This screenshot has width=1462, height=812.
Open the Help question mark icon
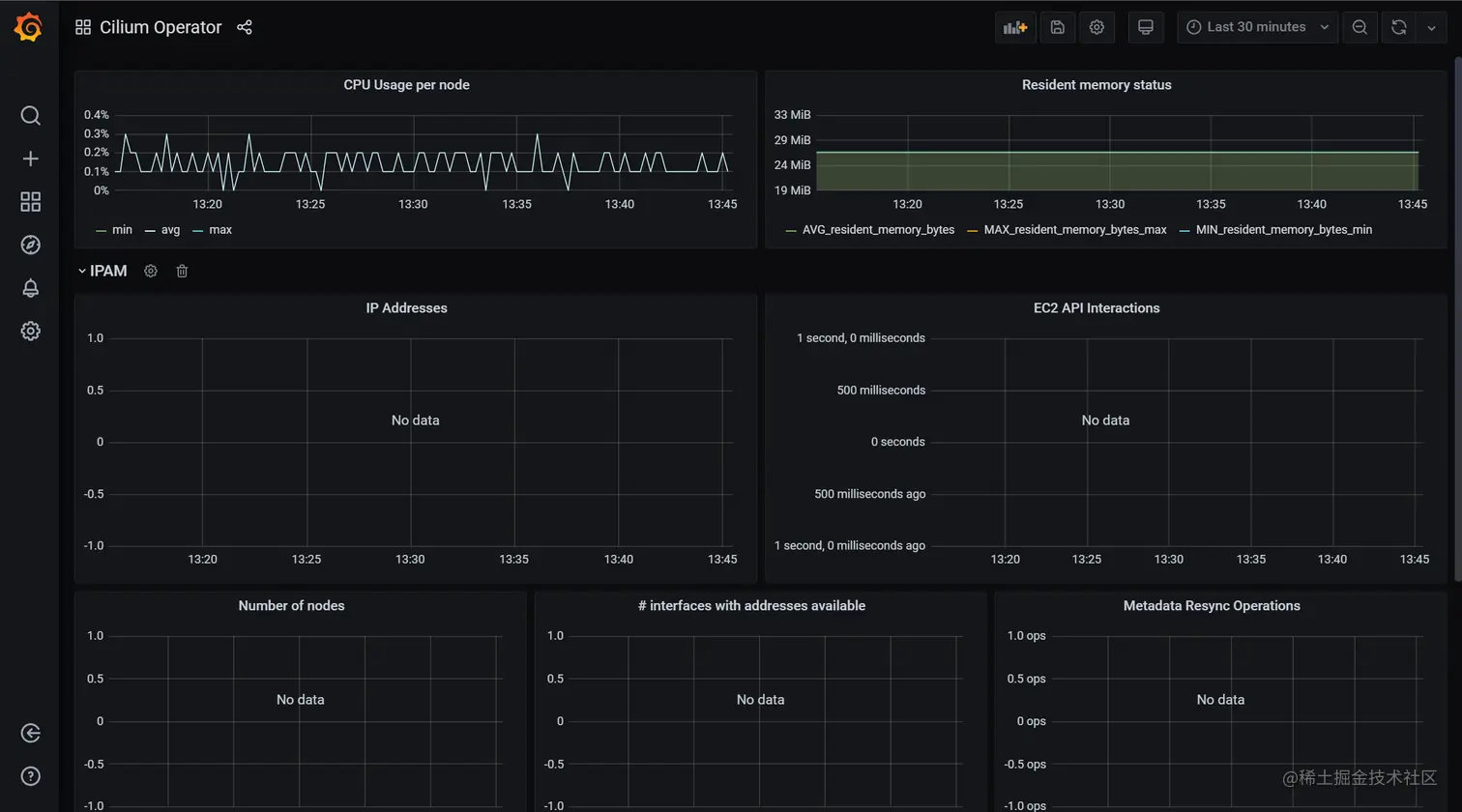(x=30, y=776)
